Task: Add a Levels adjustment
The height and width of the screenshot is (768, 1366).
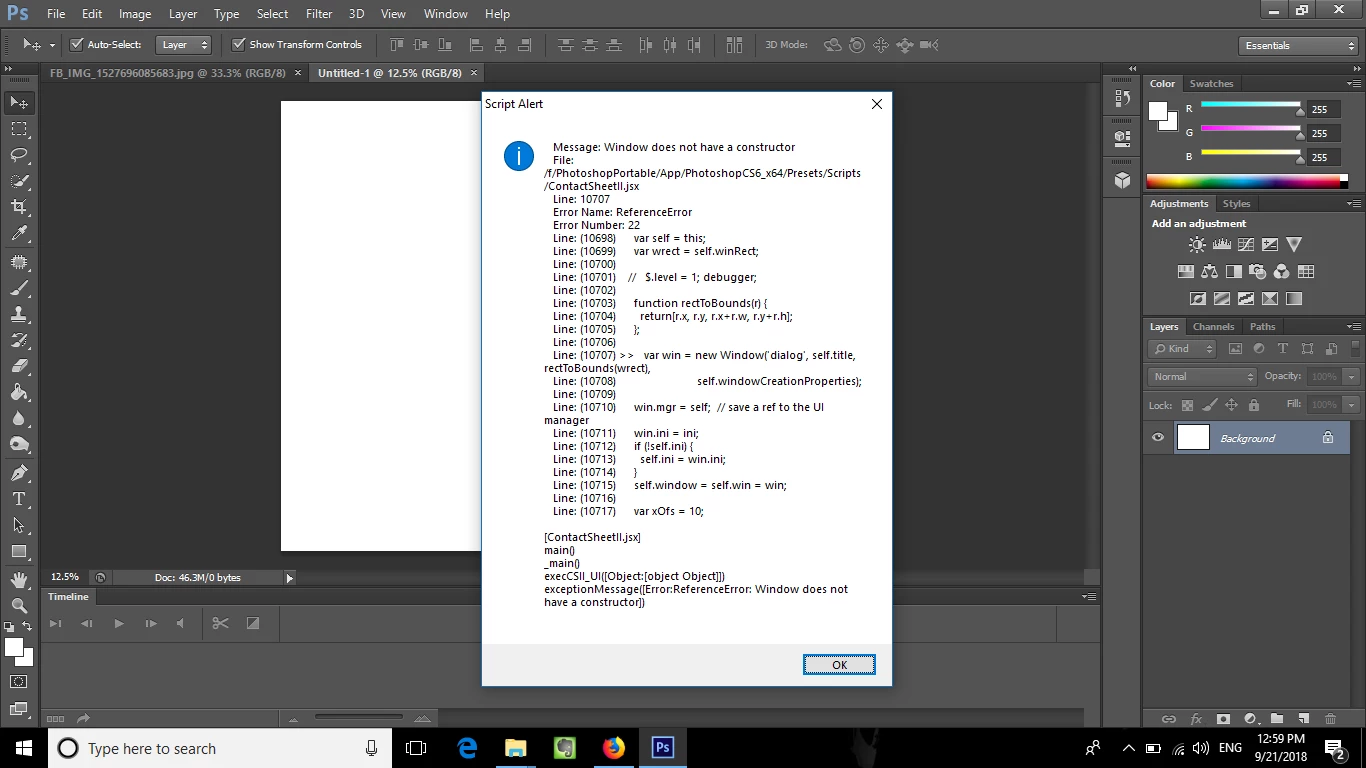Action: [x=1221, y=244]
